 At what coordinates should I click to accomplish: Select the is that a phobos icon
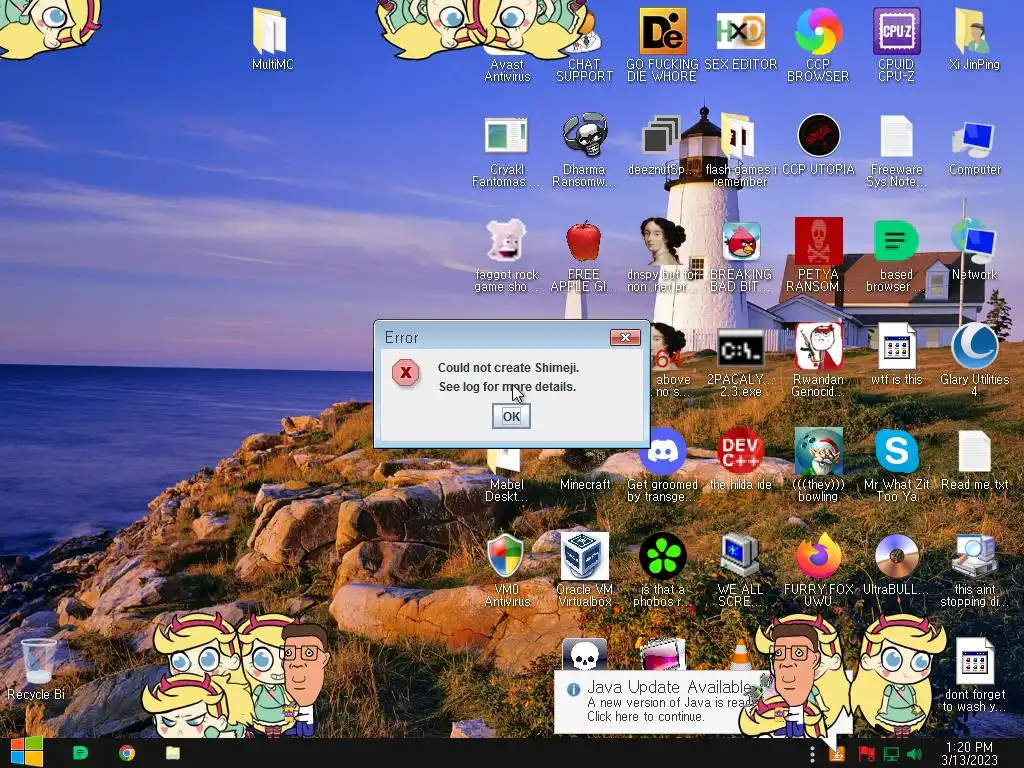point(662,556)
